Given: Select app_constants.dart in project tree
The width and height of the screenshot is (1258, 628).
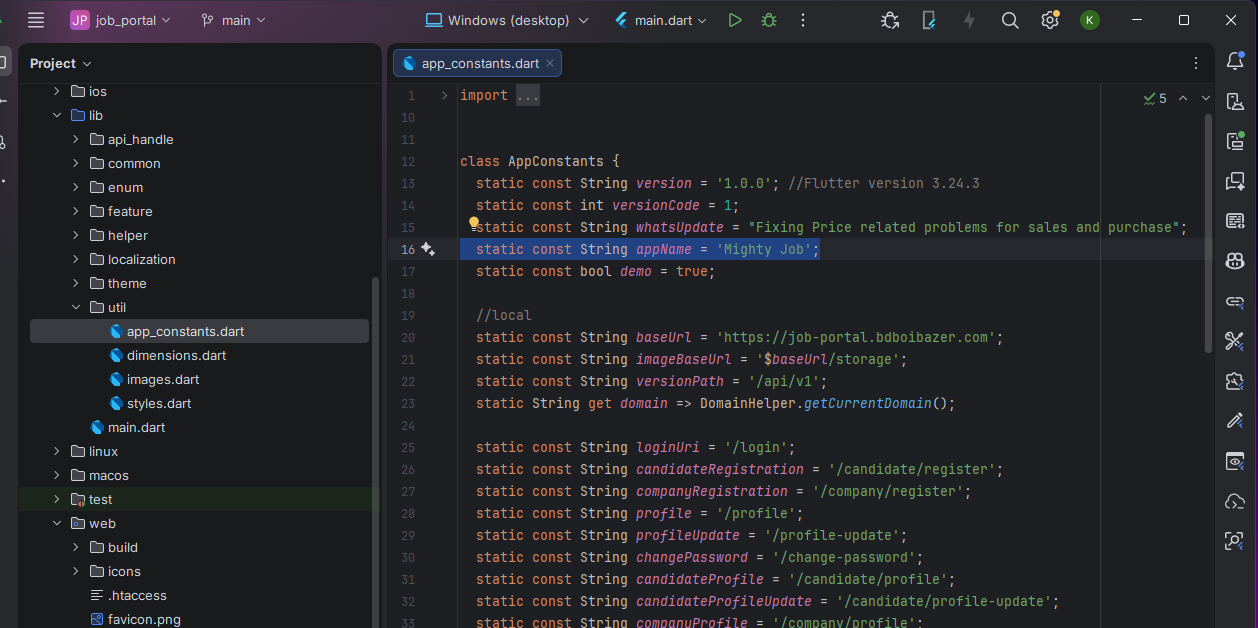Looking at the screenshot, I should point(199,331).
